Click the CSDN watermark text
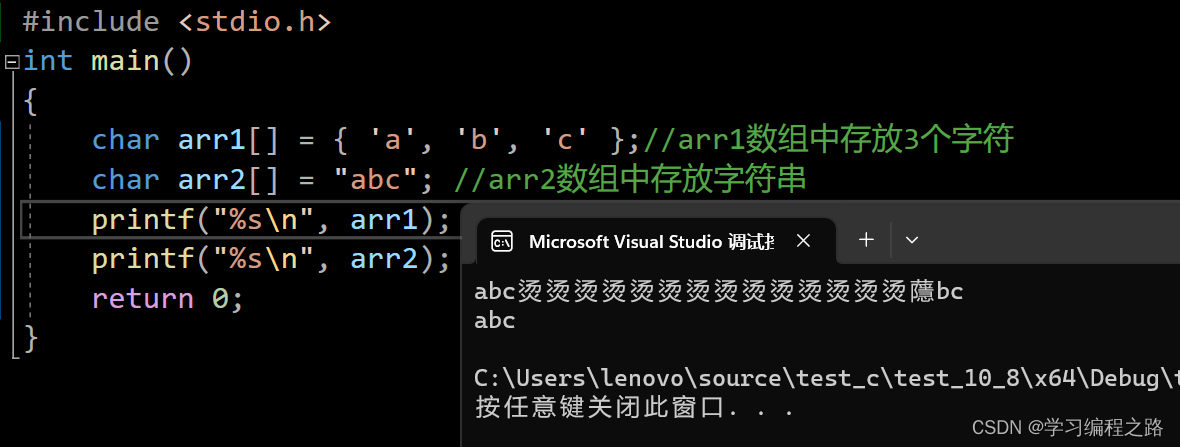This screenshot has height=447, width=1180. click(x=1068, y=428)
